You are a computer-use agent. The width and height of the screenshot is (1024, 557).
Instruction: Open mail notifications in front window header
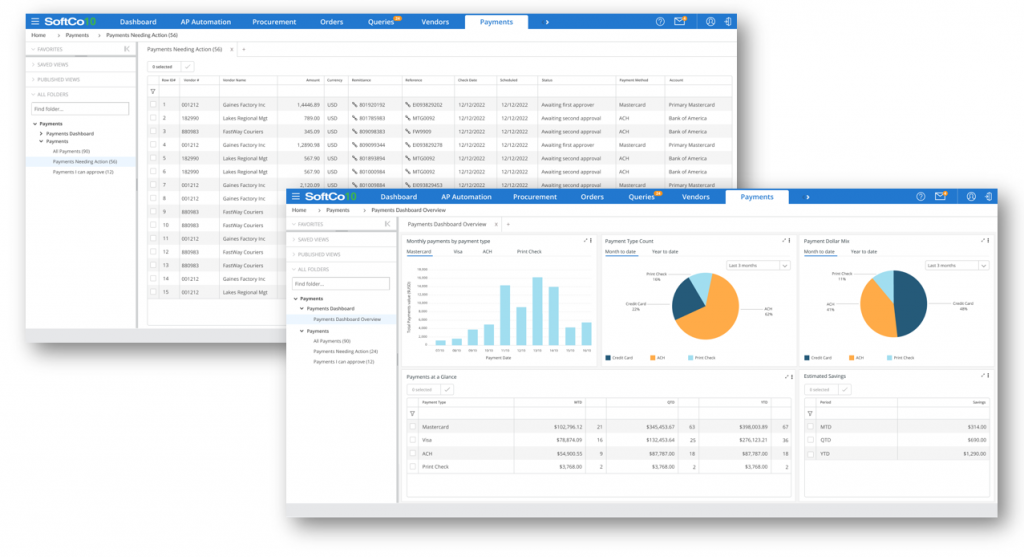coord(940,197)
